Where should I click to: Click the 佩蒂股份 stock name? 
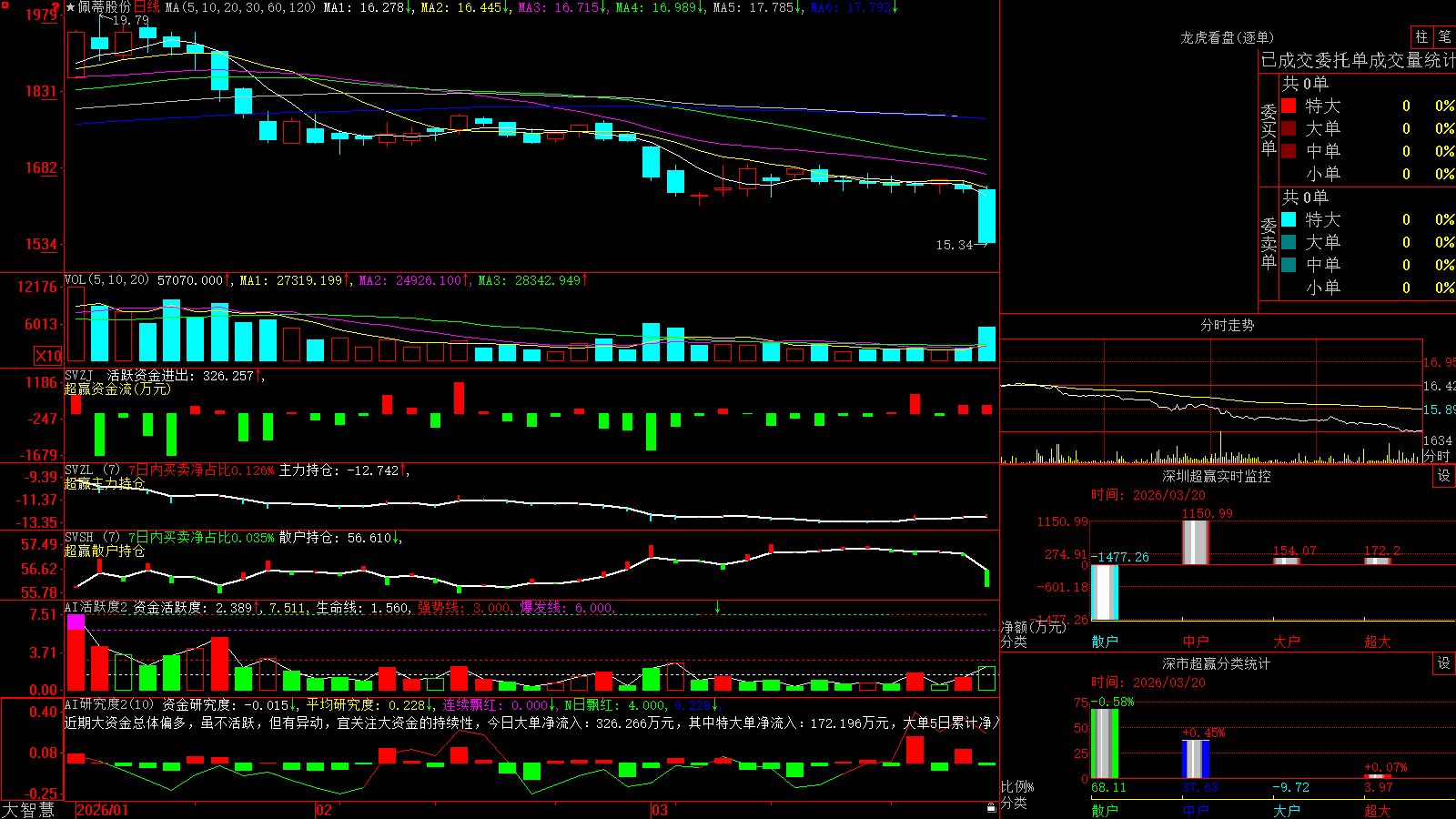105,7
